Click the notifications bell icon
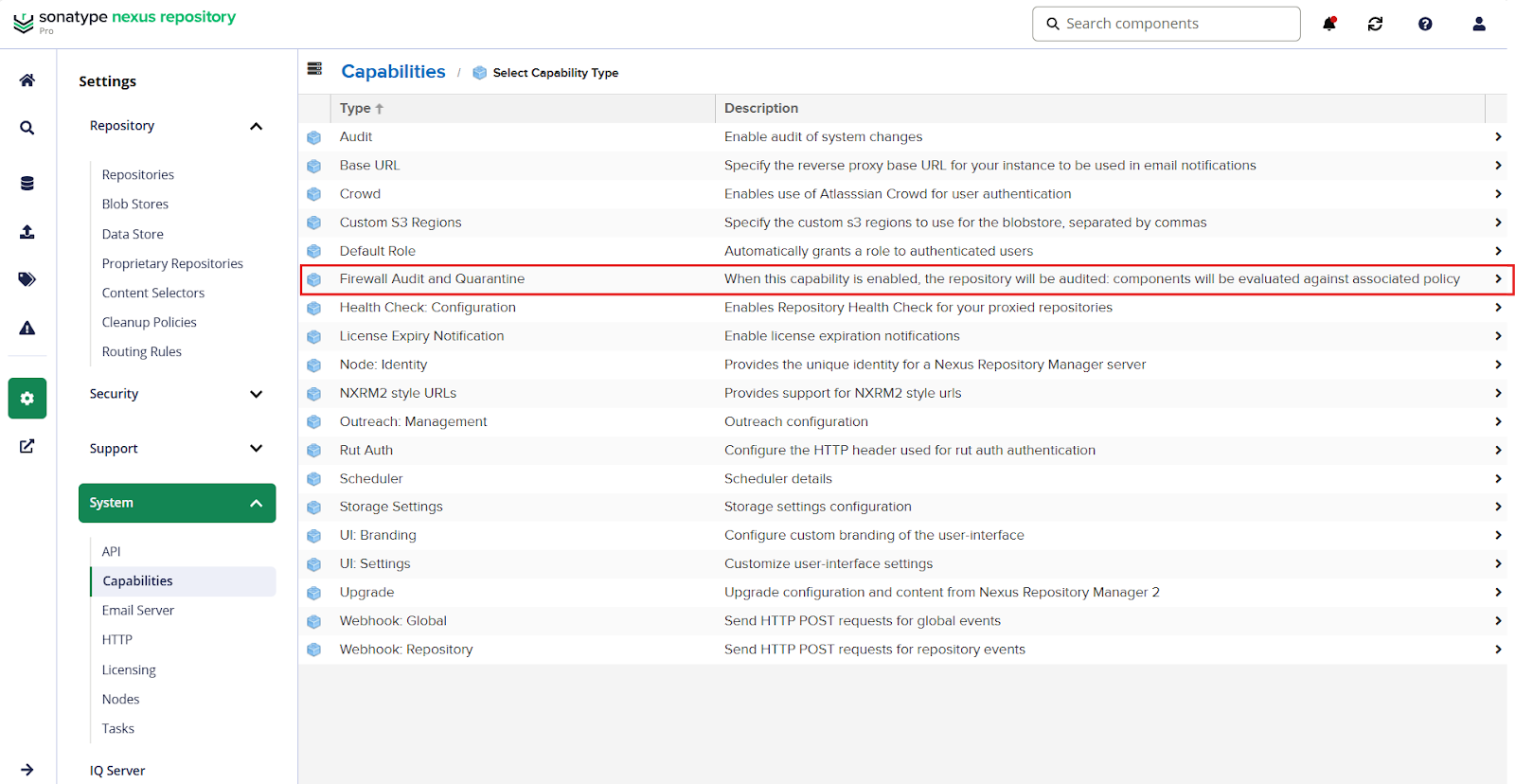The image size is (1515, 784). click(1329, 24)
